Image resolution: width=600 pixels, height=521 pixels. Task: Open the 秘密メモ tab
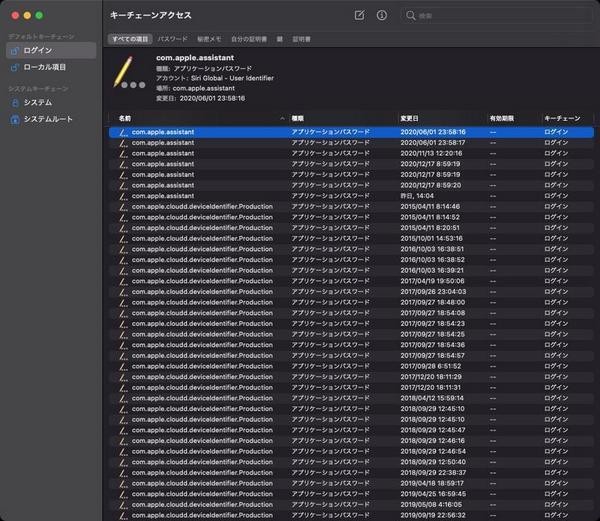pos(209,39)
